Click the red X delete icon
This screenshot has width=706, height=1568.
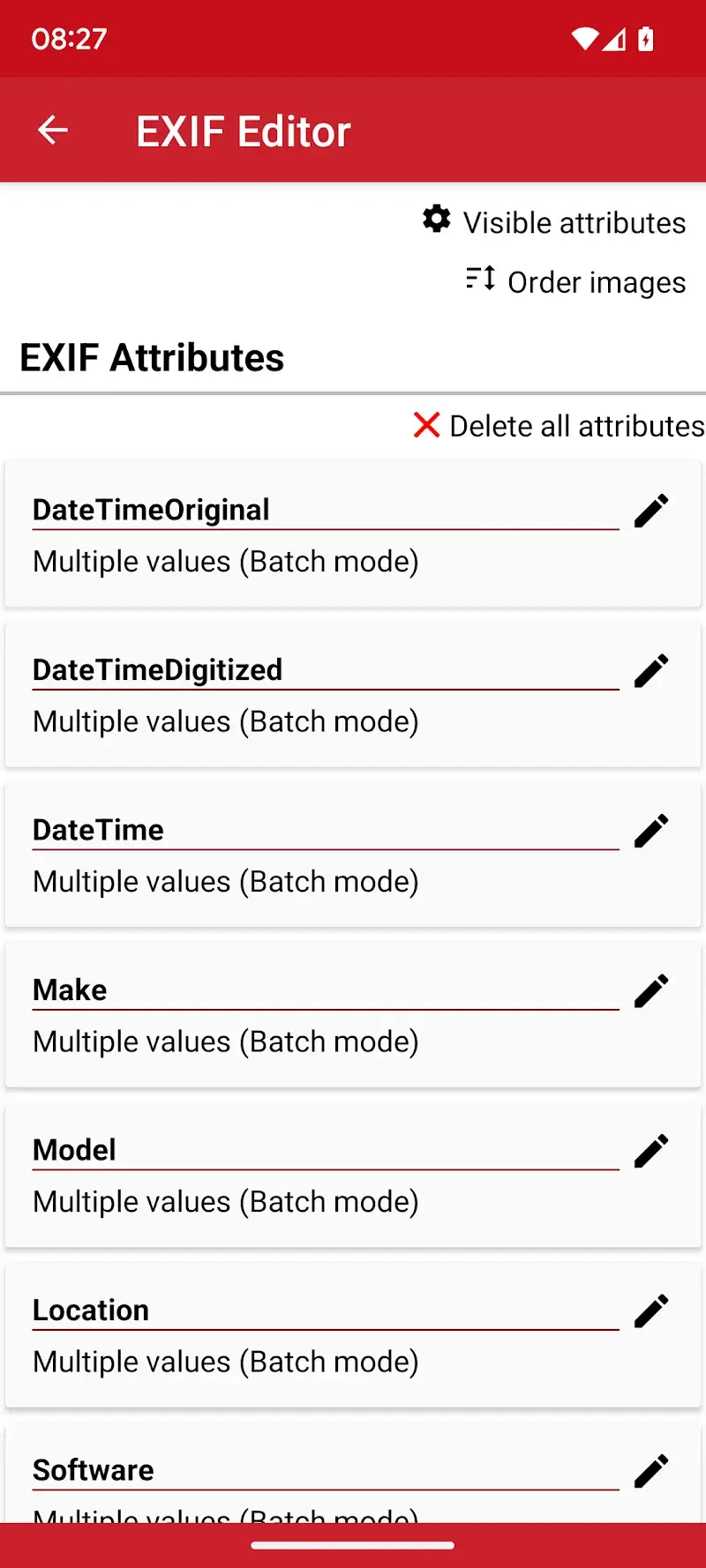pyautogui.click(x=426, y=425)
